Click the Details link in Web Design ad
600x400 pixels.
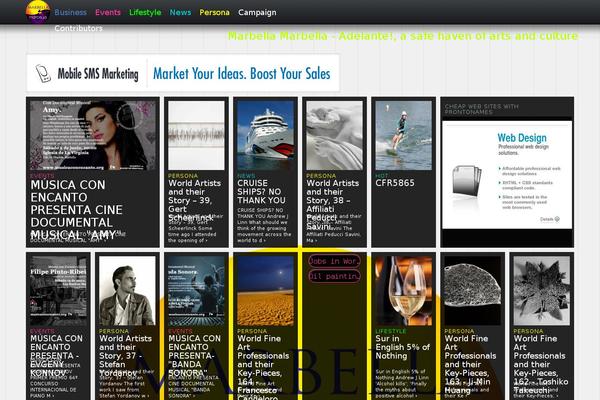pyautogui.click(x=549, y=219)
